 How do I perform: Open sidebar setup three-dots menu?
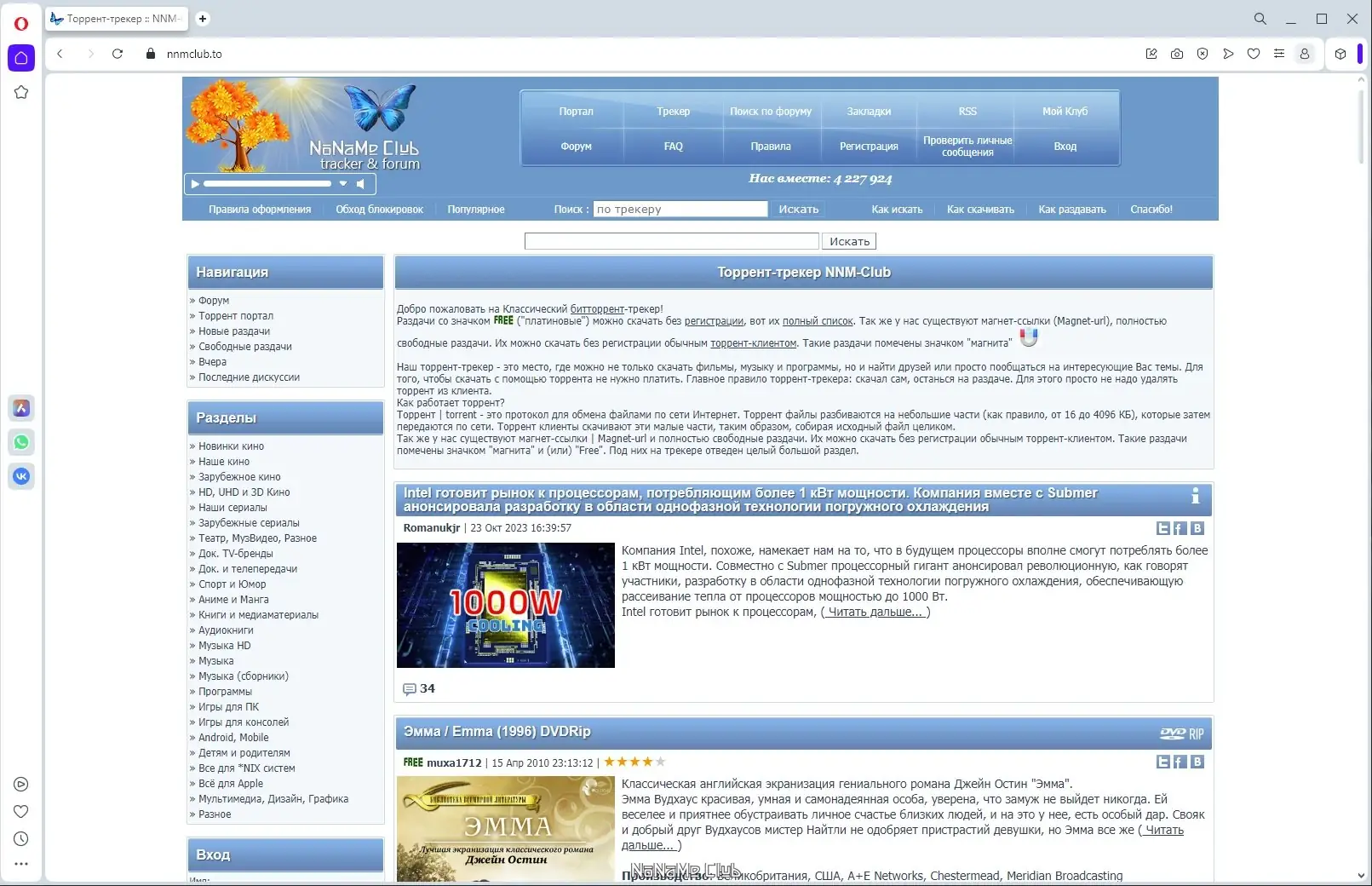[21, 864]
